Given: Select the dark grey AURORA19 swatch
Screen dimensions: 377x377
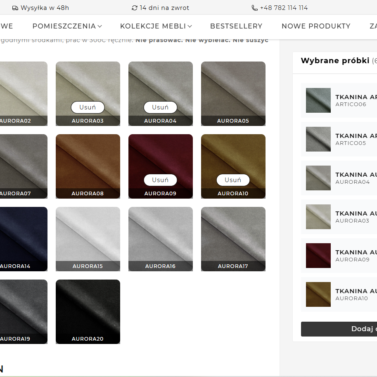Looking at the screenshot, I should (x=23, y=312).
